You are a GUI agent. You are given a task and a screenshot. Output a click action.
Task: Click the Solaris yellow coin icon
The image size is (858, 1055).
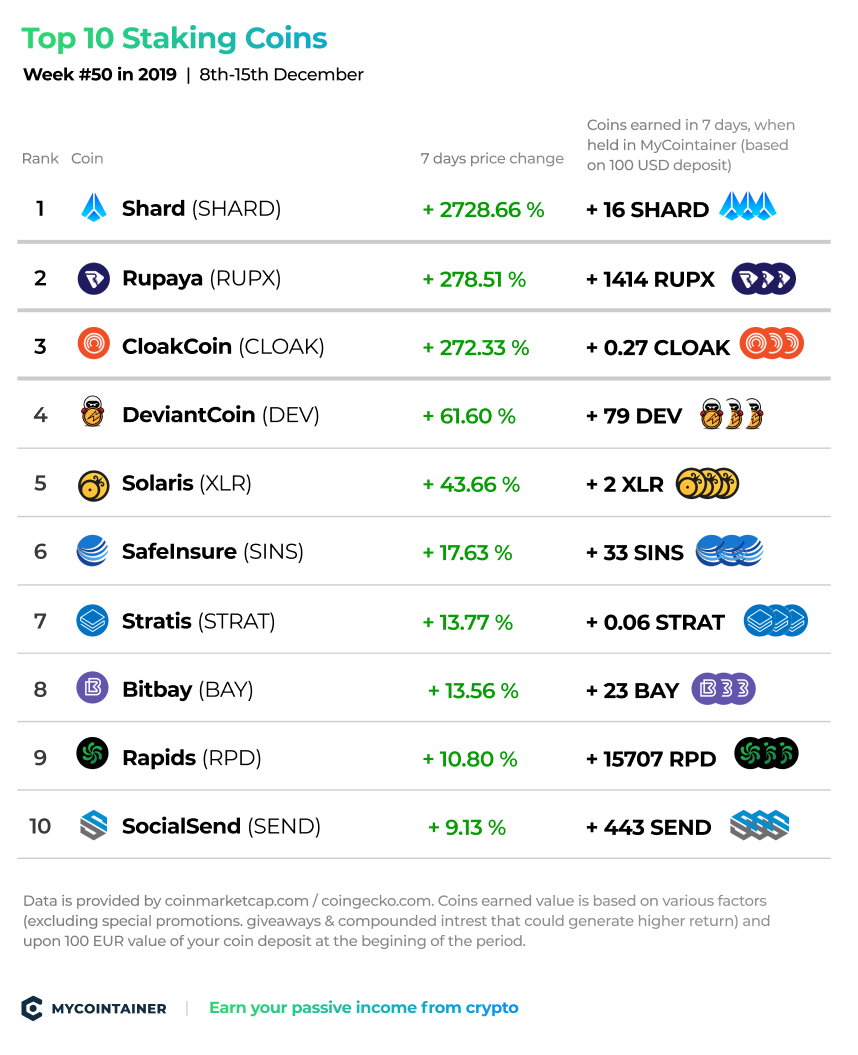coord(94,486)
